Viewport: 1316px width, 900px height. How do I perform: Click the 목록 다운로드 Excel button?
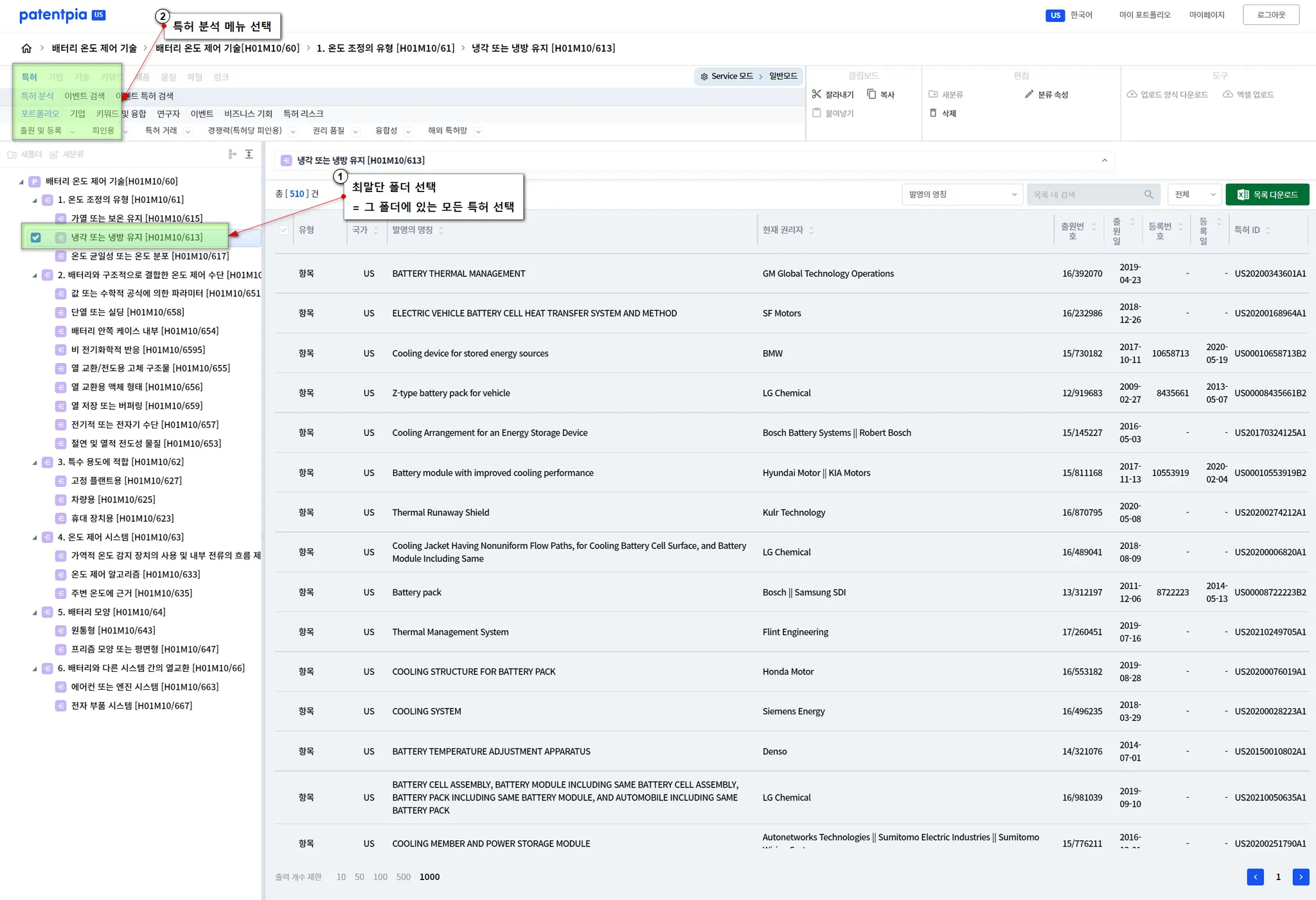click(1267, 195)
